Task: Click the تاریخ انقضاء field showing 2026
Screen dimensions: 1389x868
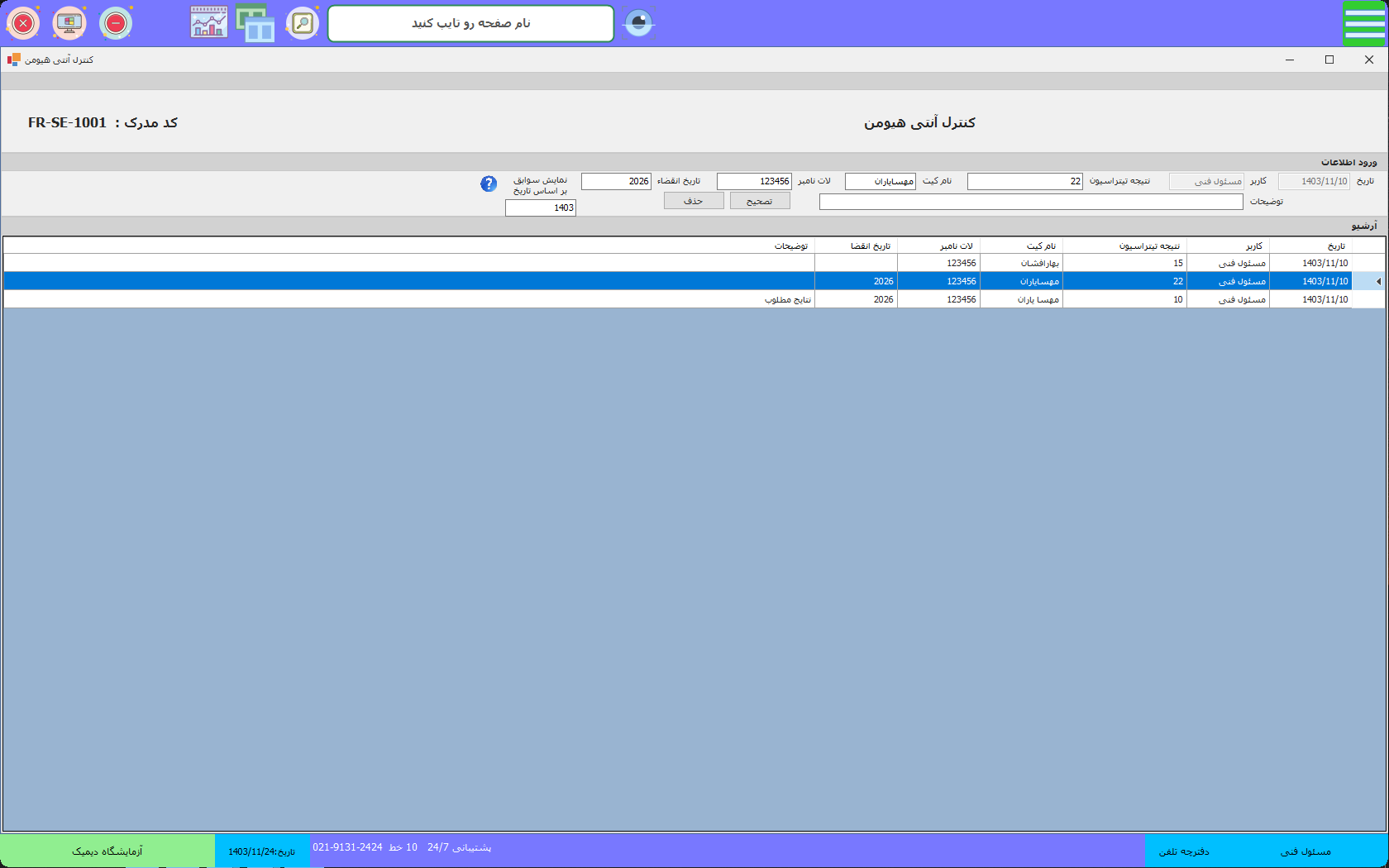Action: (616, 181)
